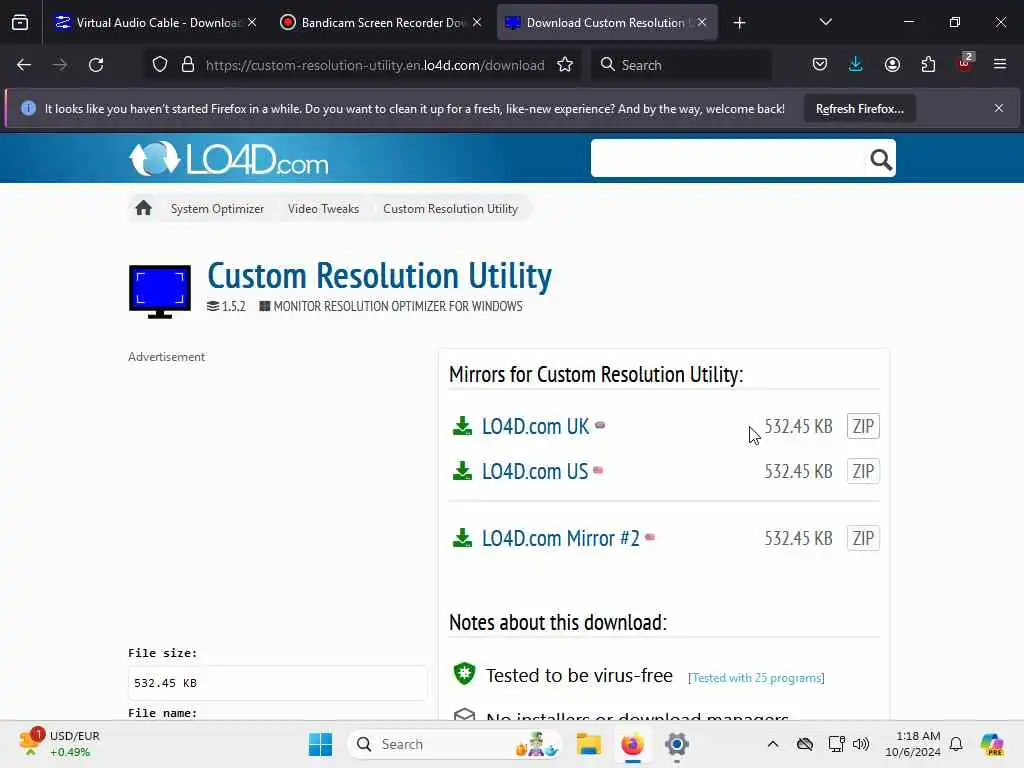The image size is (1024, 768).
Task: Go forward one page
Action: pyautogui.click(x=60, y=65)
